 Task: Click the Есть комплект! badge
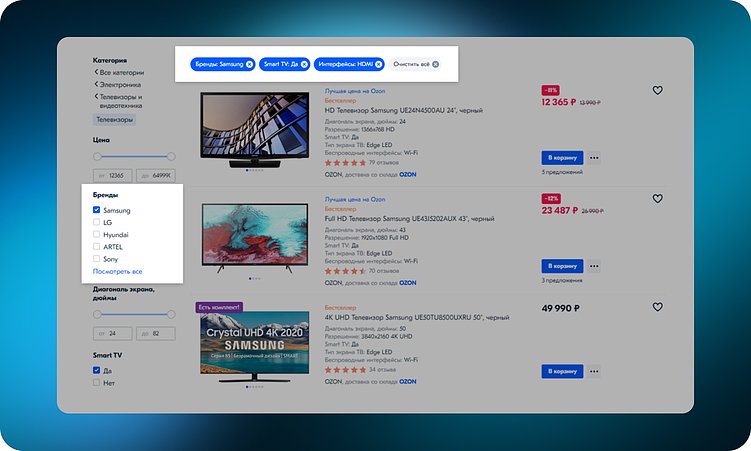219,307
